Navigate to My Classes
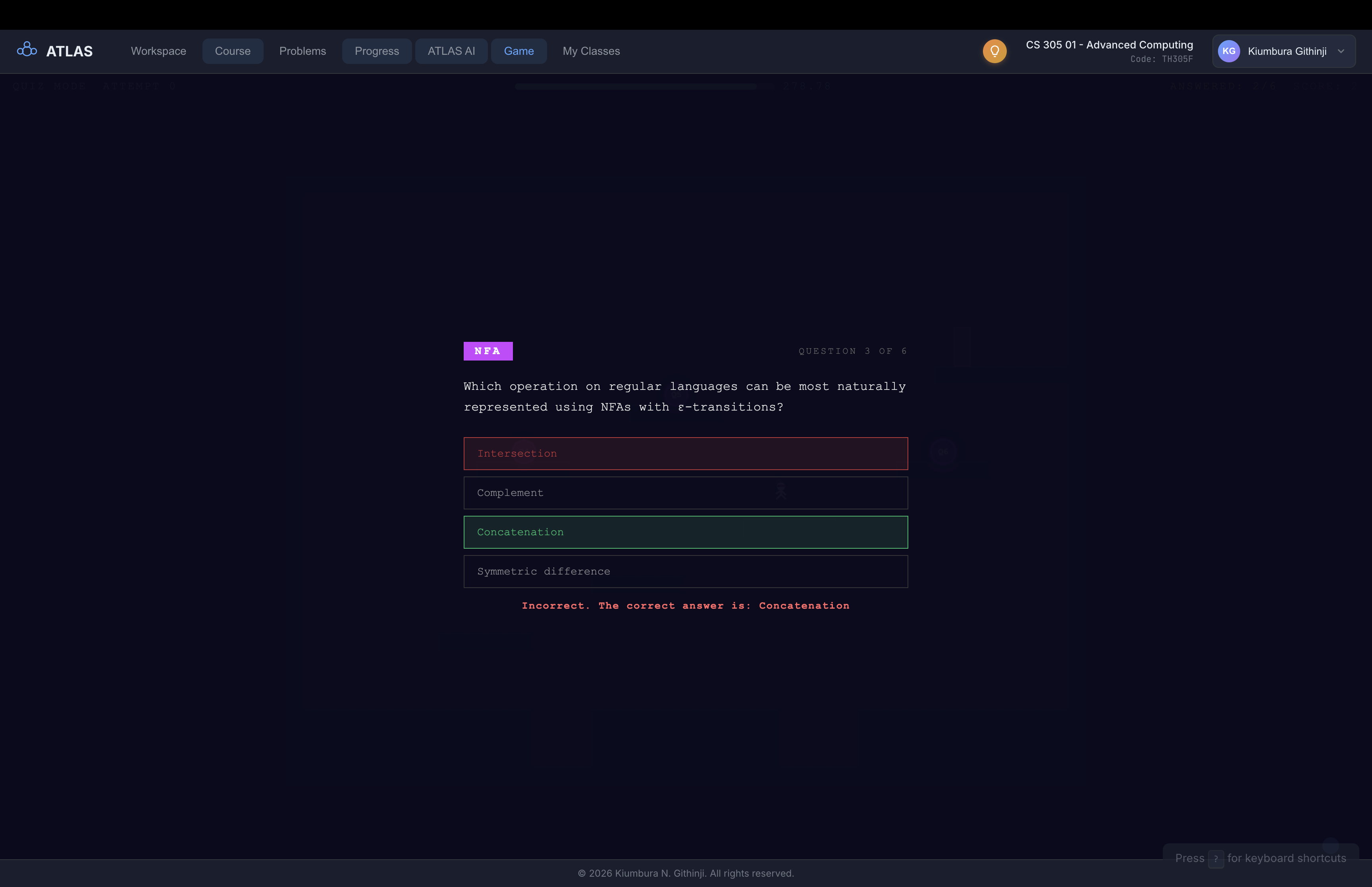Viewport: 1372px width, 887px height. tap(591, 51)
